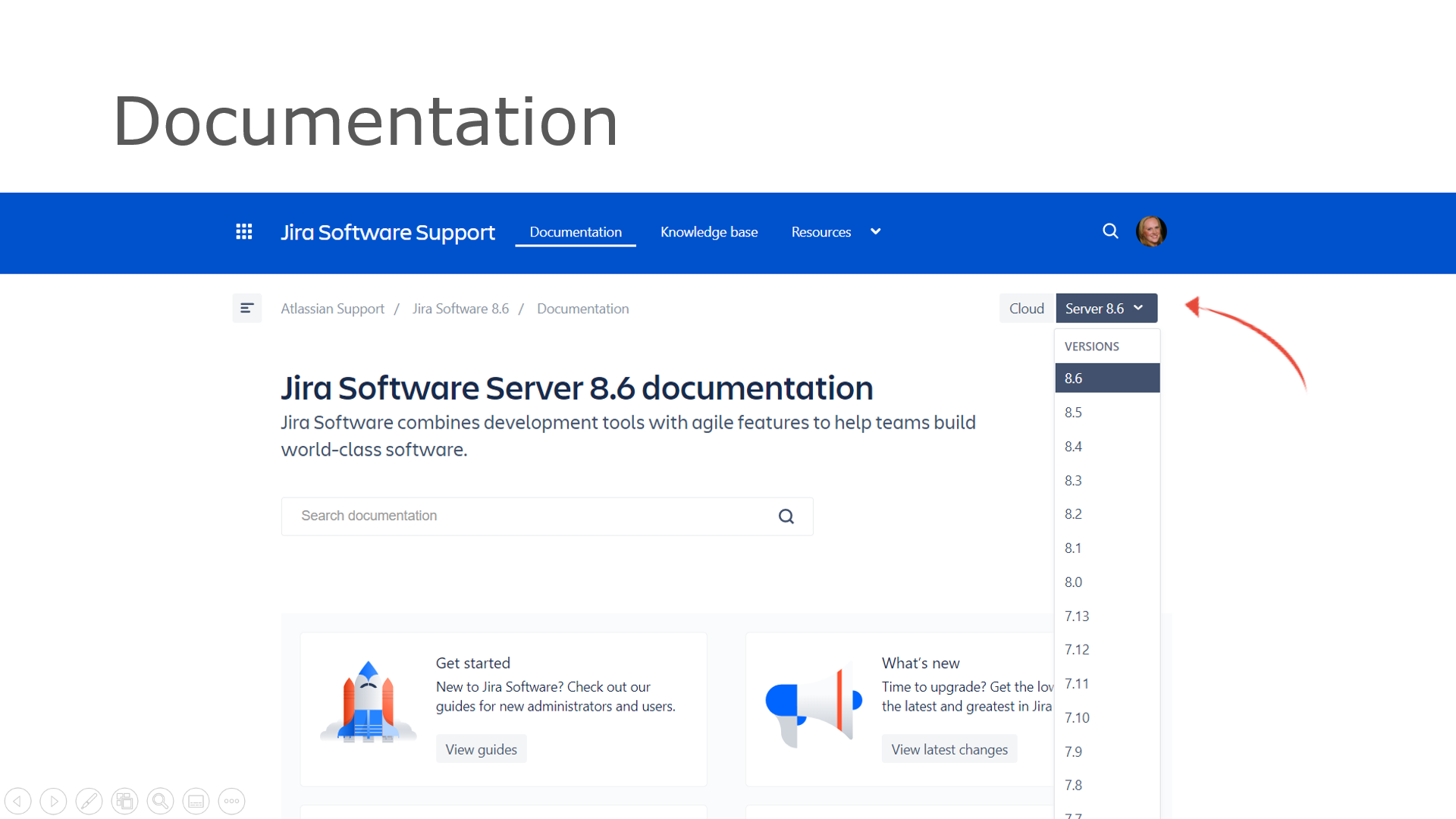Click the search icon in documentation search box

coord(786,516)
